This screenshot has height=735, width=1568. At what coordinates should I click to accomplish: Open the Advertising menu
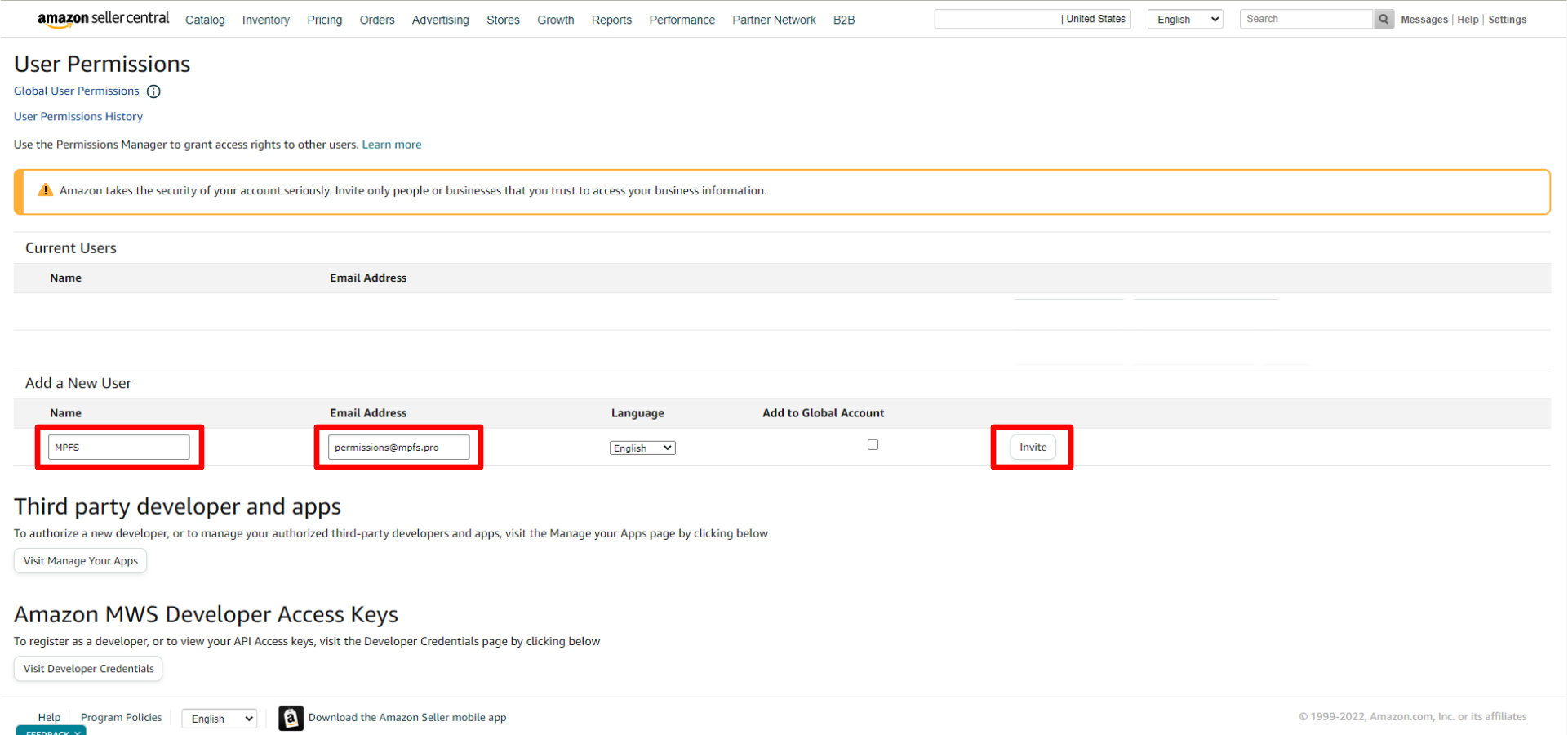(441, 20)
